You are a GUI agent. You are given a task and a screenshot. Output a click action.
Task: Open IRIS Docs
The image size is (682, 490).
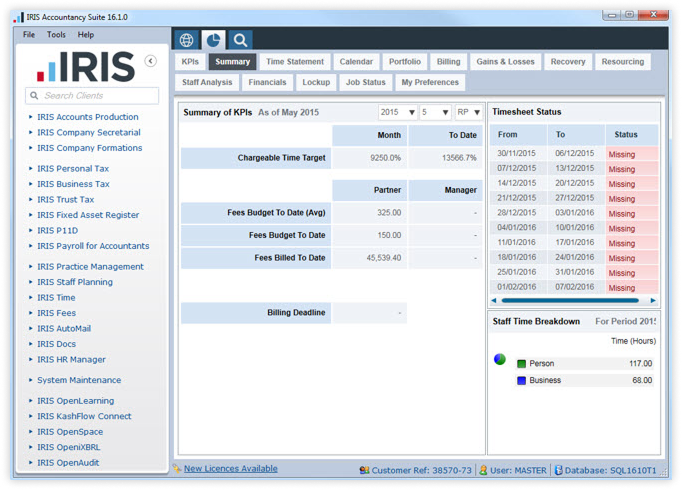(57, 344)
